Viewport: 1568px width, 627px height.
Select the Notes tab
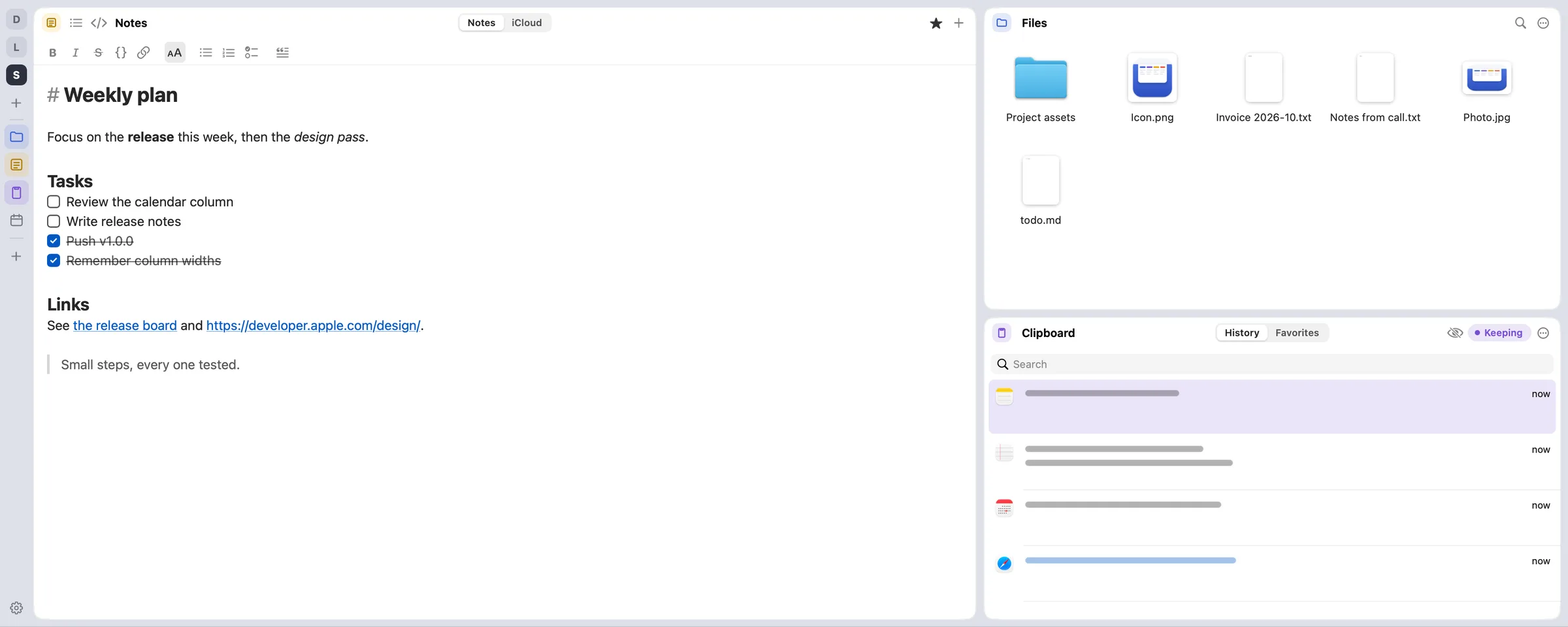click(x=482, y=23)
